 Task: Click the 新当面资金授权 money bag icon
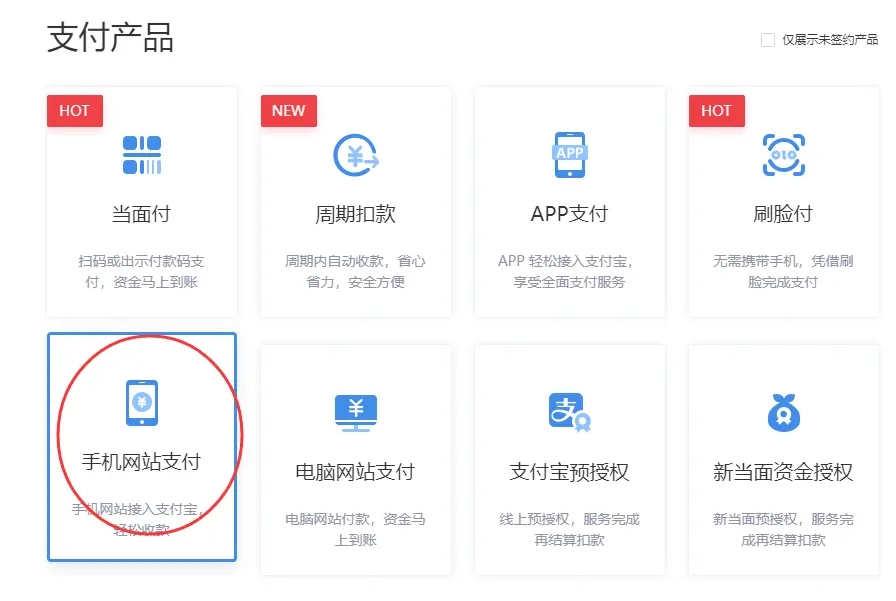tap(783, 411)
